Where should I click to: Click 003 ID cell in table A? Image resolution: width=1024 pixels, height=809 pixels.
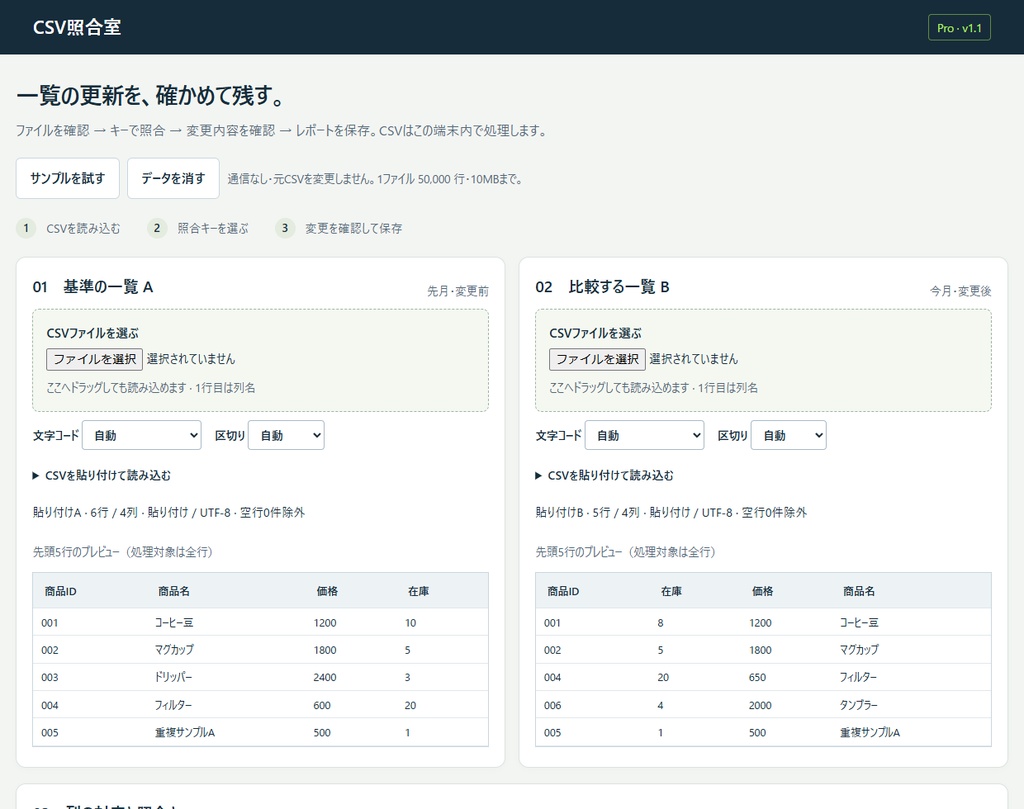point(50,678)
